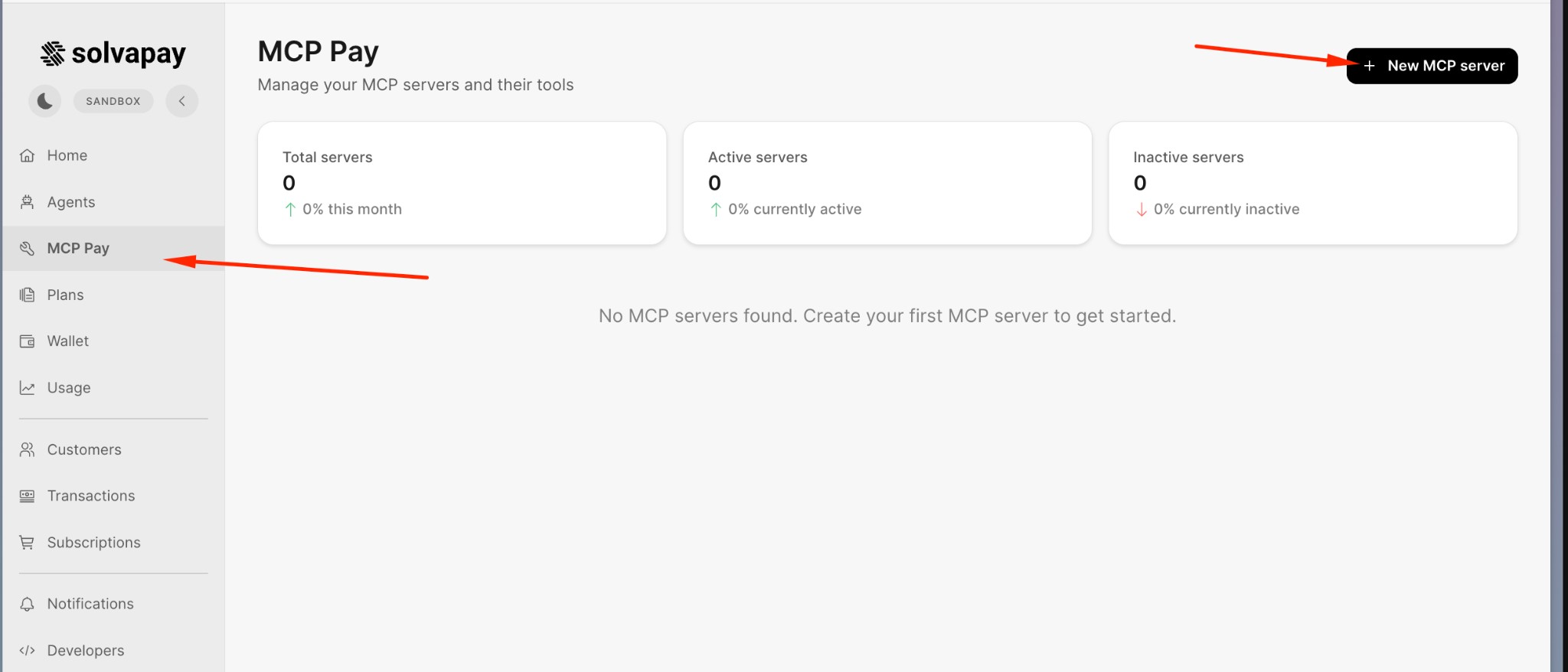Click the Notifications bell icon

(27, 604)
